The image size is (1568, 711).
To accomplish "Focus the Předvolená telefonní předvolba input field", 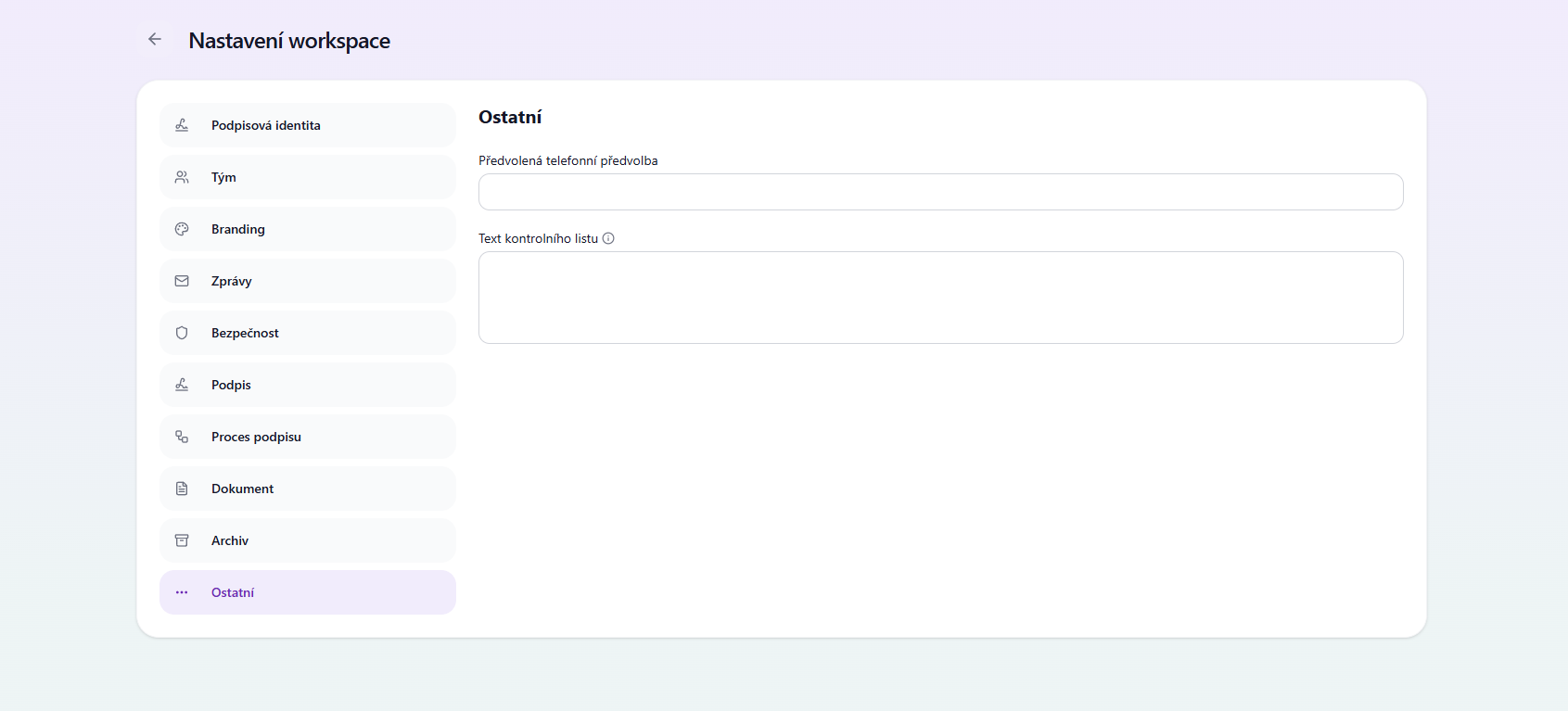I will pyautogui.click(x=941, y=192).
